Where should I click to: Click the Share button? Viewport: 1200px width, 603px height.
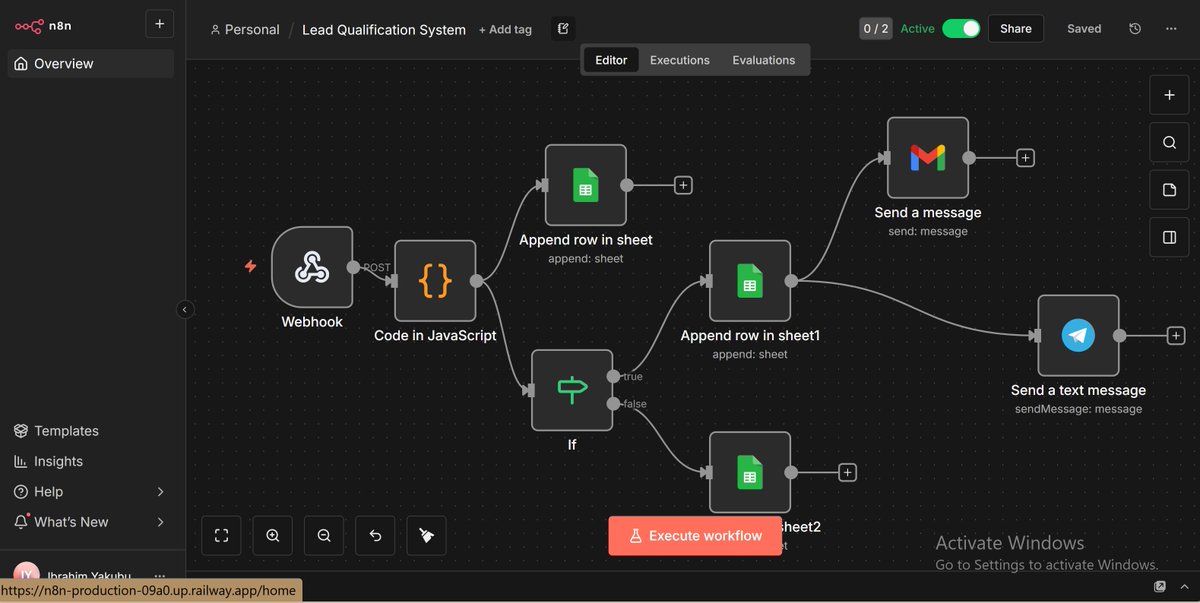tap(1016, 29)
